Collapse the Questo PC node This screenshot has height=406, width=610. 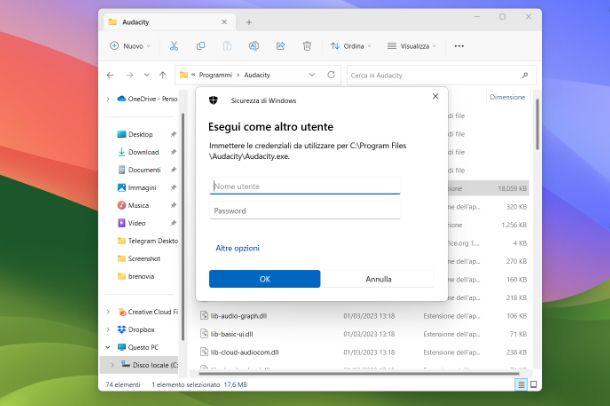(x=108, y=347)
